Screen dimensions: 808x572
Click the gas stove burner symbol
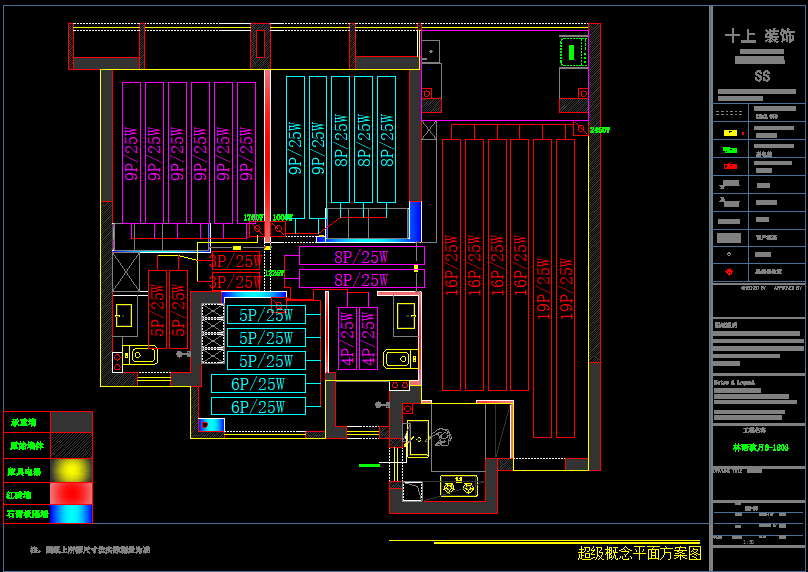coord(459,487)
